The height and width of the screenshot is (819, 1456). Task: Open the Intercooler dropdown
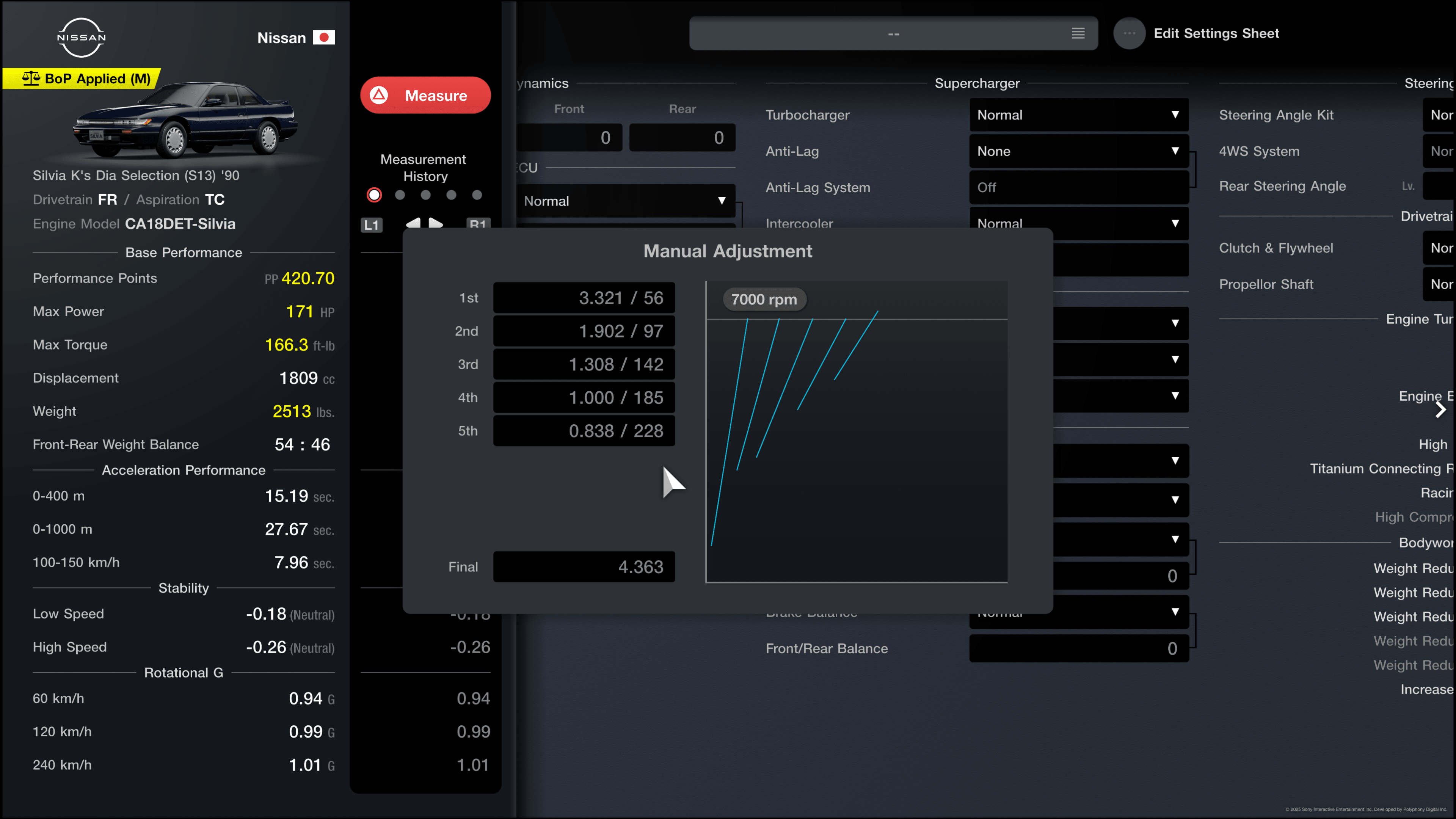pyautogui.click(x=1079, y=223)
